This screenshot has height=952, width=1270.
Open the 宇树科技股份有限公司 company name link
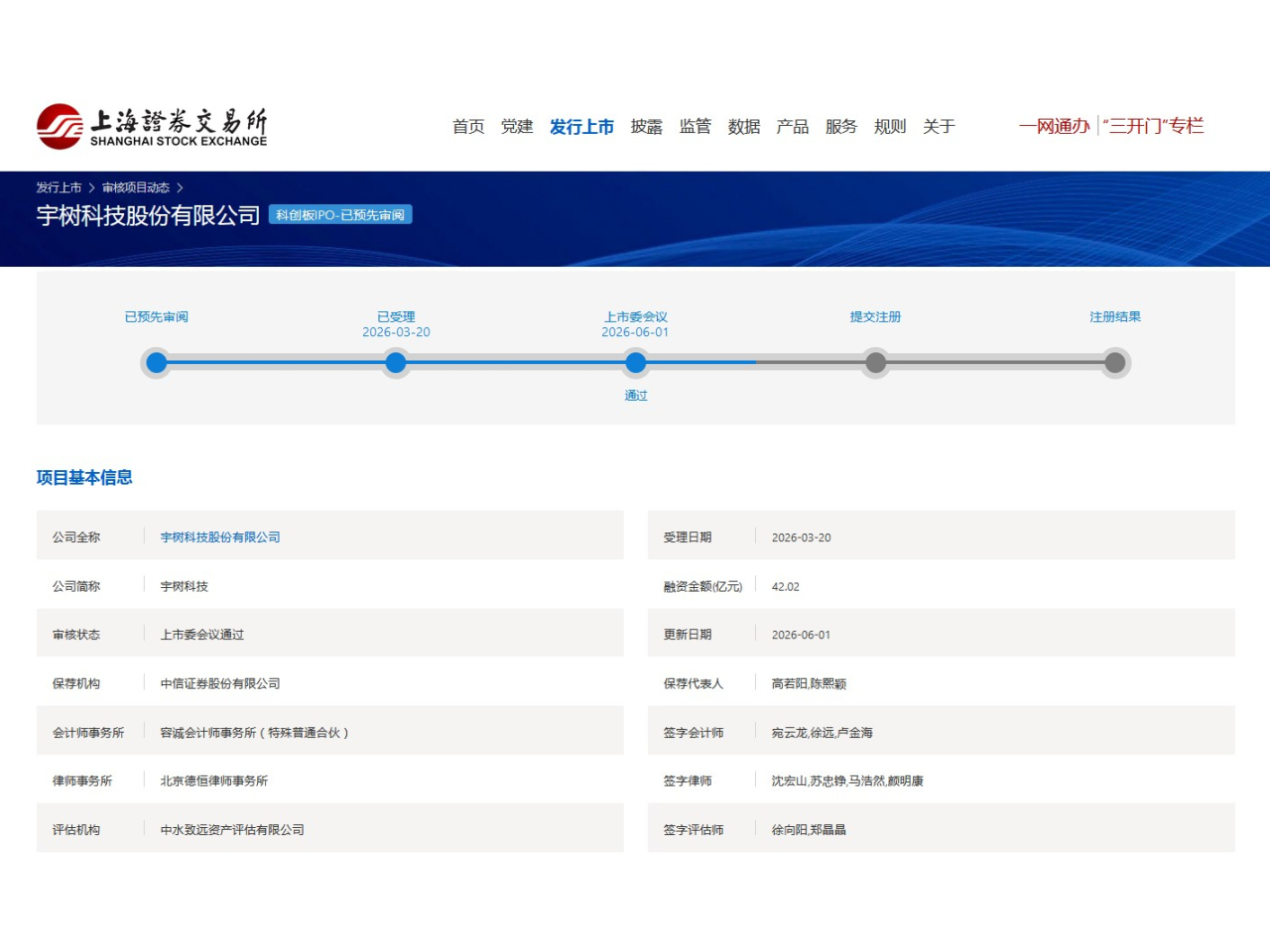coord(220,537)
